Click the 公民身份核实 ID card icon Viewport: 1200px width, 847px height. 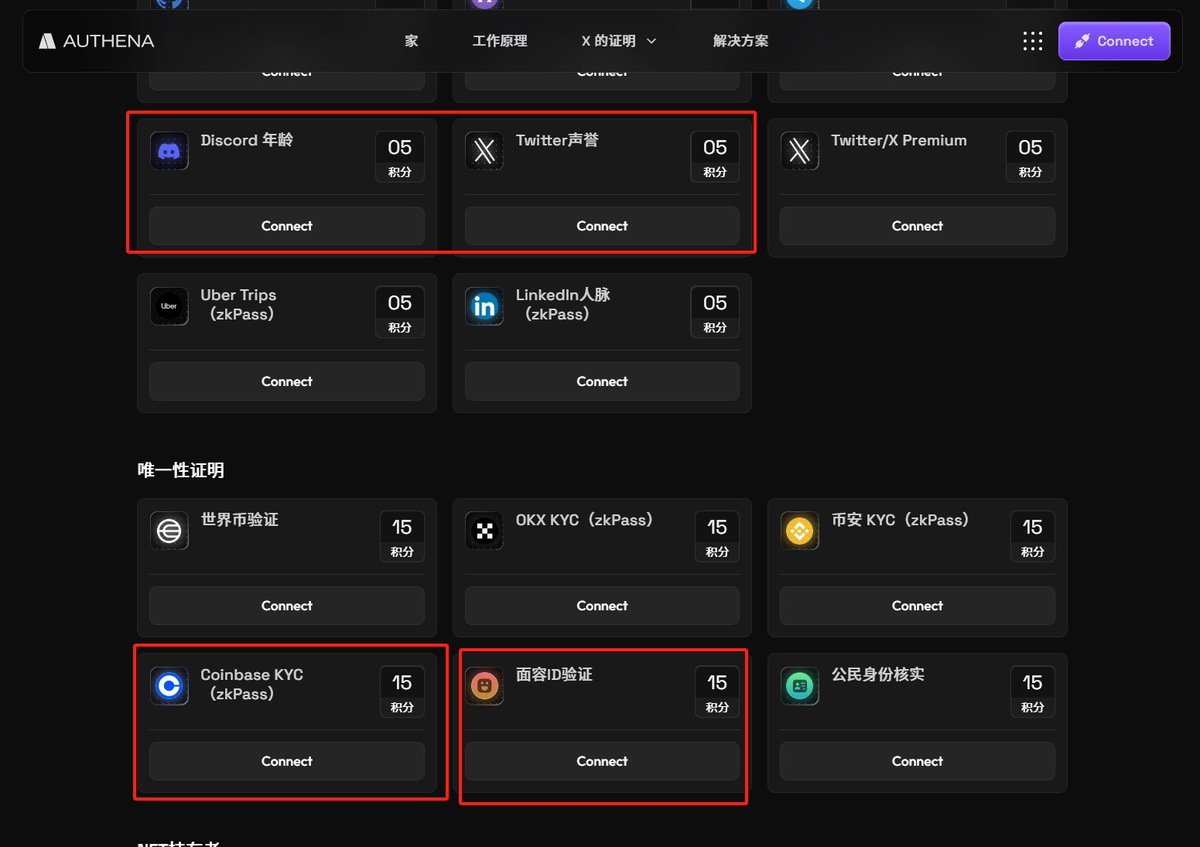[799, 686]
